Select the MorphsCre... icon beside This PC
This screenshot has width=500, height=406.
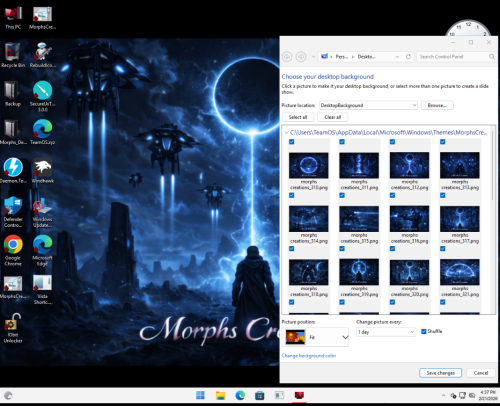42,18
